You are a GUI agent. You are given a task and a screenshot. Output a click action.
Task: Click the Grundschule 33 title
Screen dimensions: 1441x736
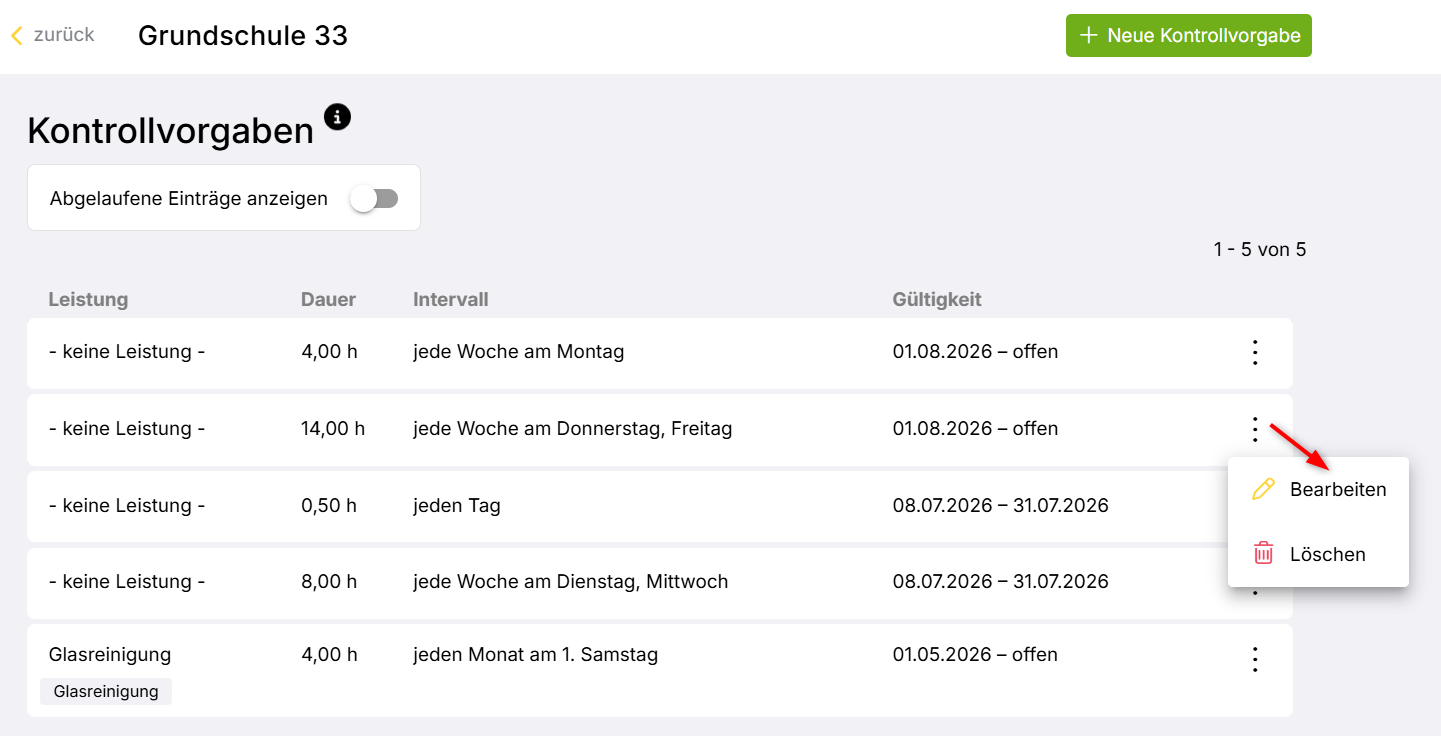point(243,36)
